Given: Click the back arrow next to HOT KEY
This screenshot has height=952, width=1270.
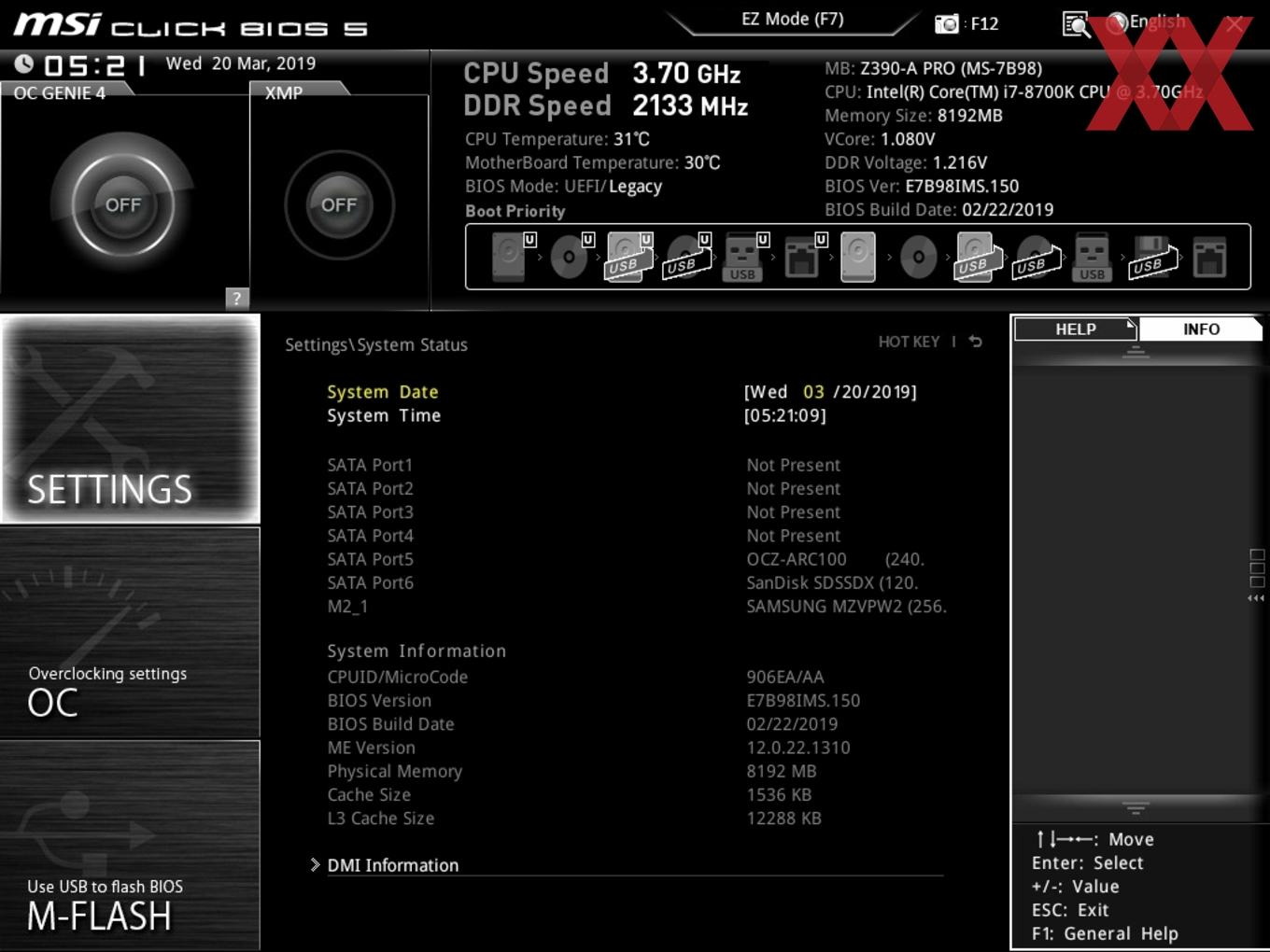Looking at the screenshot, I should (x=975, y=342).
